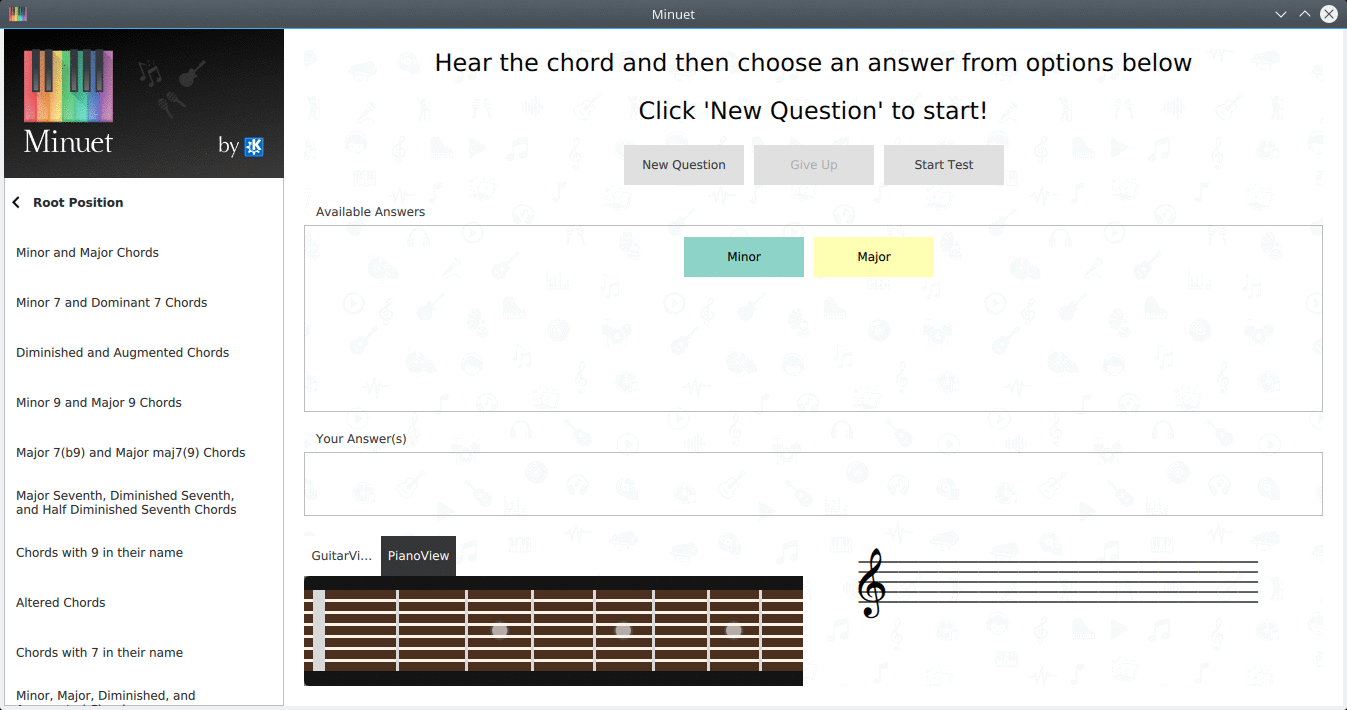
Task: Select the Altered Chords exercise
Action: (60, 603)
